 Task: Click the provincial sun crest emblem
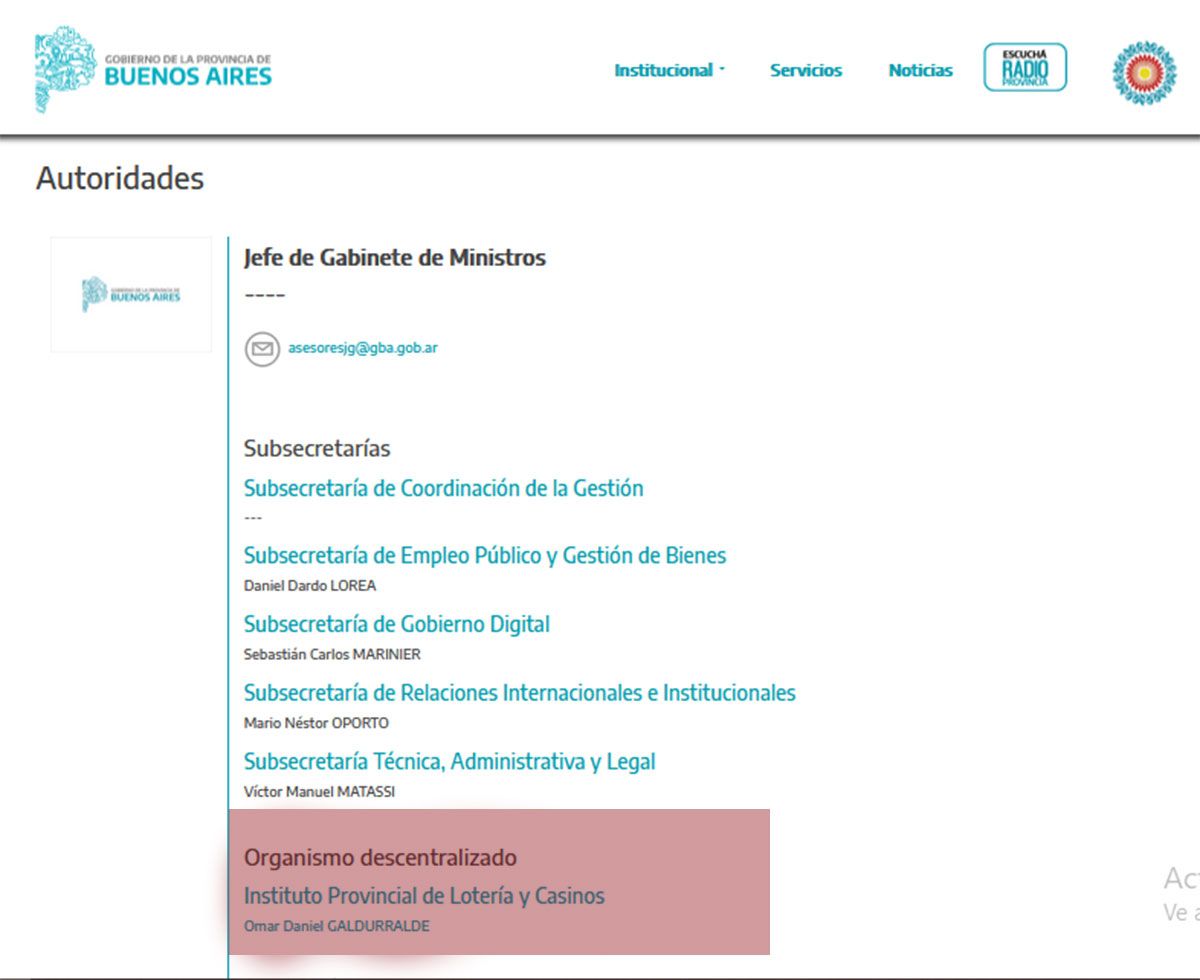[1144, 73]
